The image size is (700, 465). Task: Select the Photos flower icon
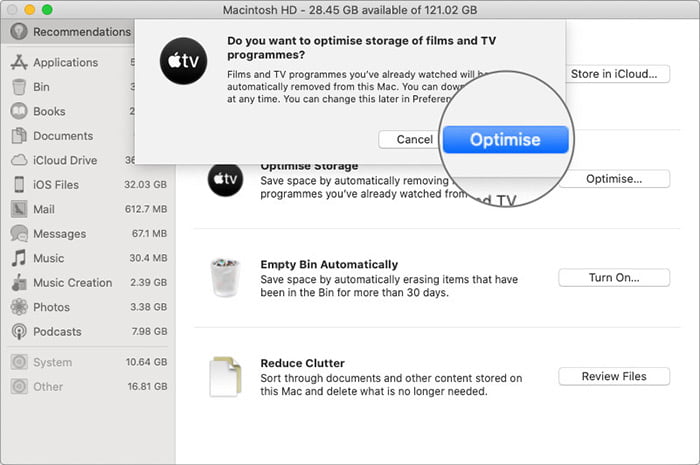(x=19, y=307)
